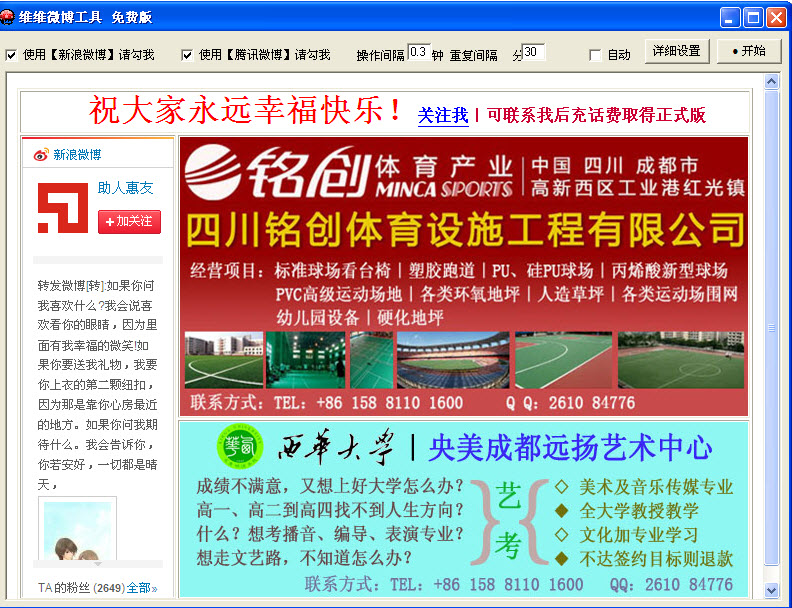792x608 pixels.
Task: Click the 不达签约目标则退款 bullet text
Action: pyautogui.click(x=656, y=559)
